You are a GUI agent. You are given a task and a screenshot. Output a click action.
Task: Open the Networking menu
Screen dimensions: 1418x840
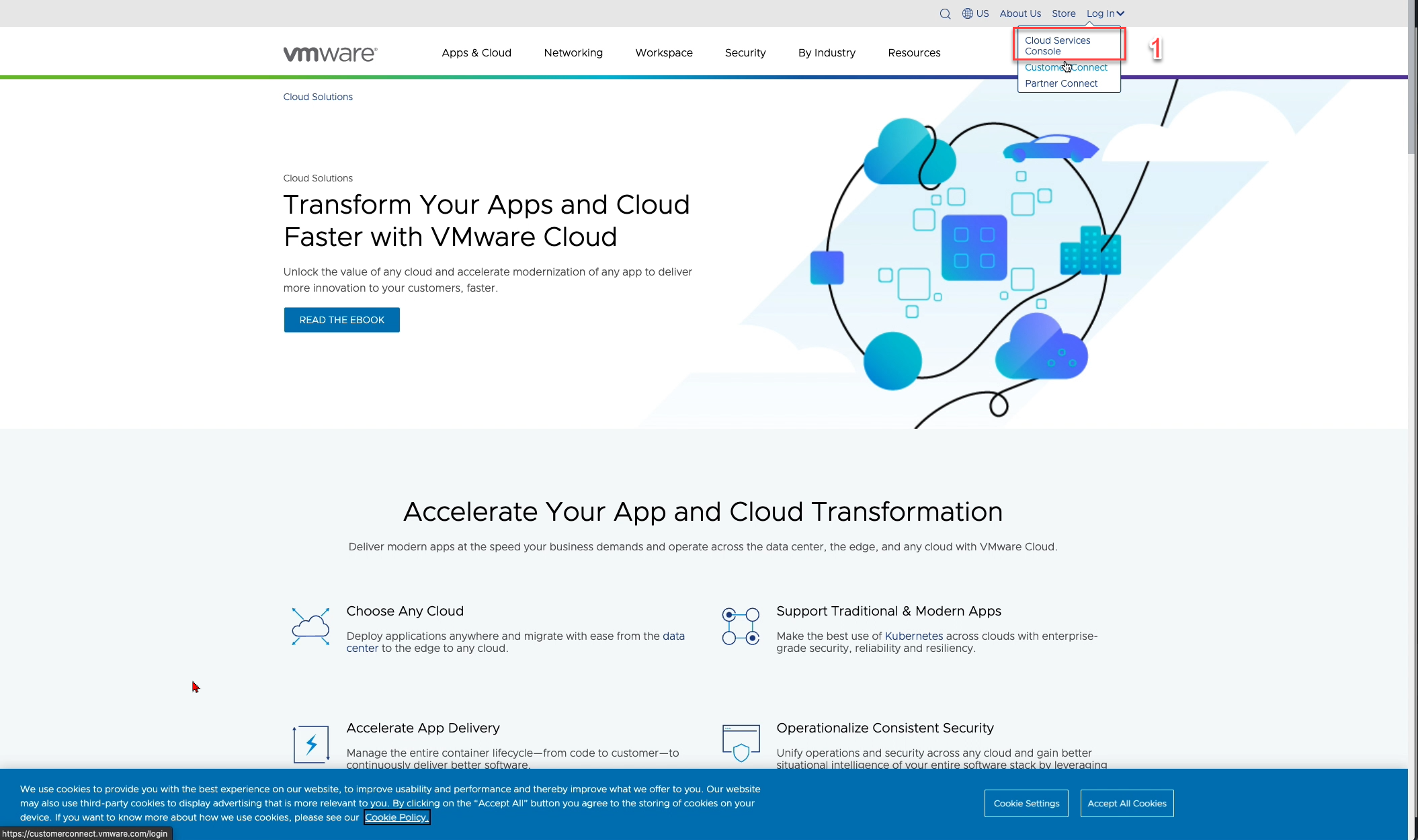pos(573,52)
